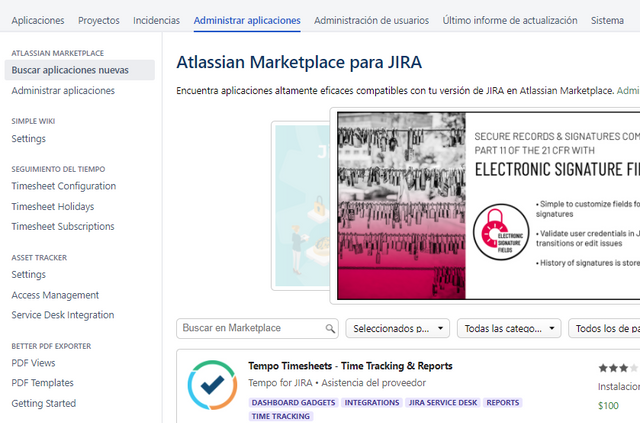The height and width of the screenshot is (423, 640).
Task: Open Tempo Timesheets - Time Tracking & Reports
Action: point(350,366)
